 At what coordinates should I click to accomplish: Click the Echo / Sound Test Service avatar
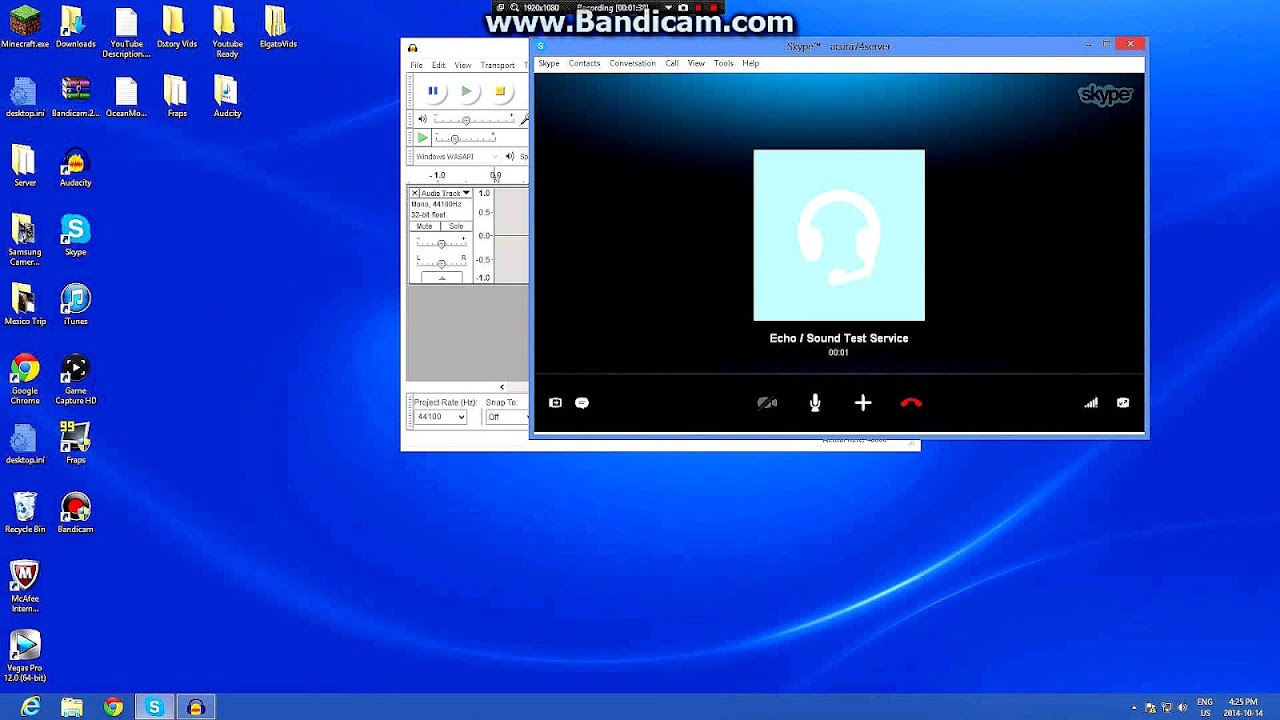839,235
